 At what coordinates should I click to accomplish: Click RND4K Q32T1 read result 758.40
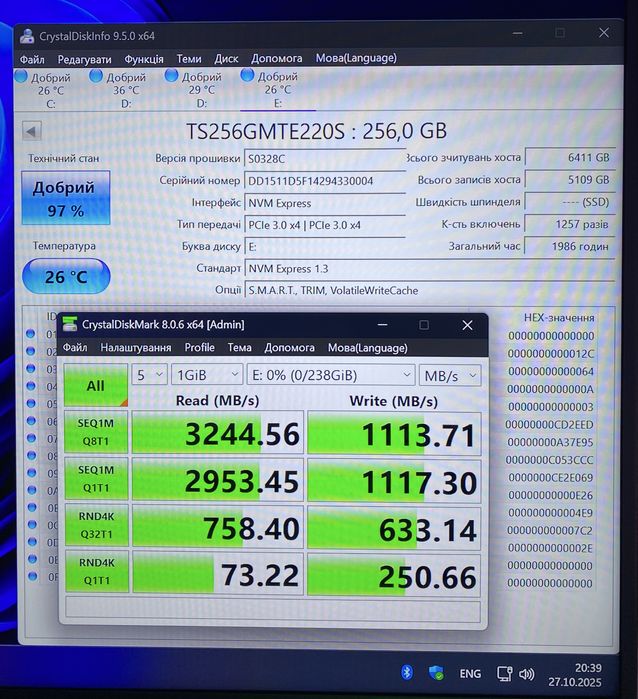click(x=218, y=527)
